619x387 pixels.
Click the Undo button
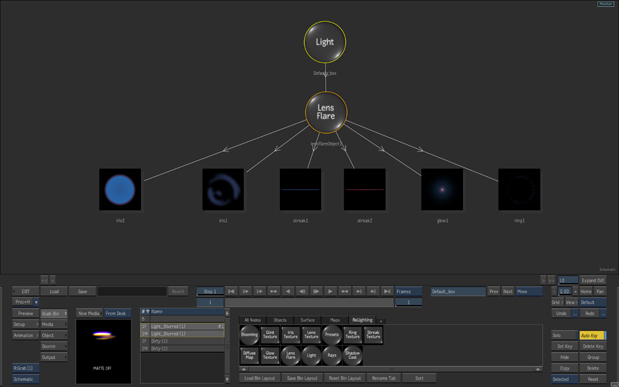[561, 313]
